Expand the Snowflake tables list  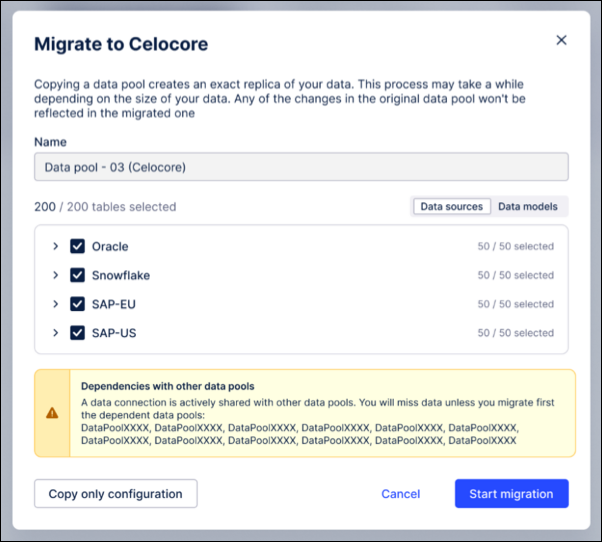point(56,275)
